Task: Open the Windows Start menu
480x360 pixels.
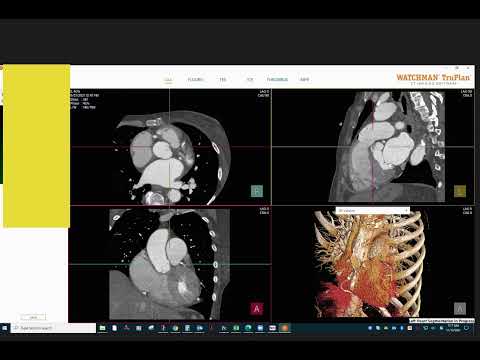Action: [x=5, y=328]
